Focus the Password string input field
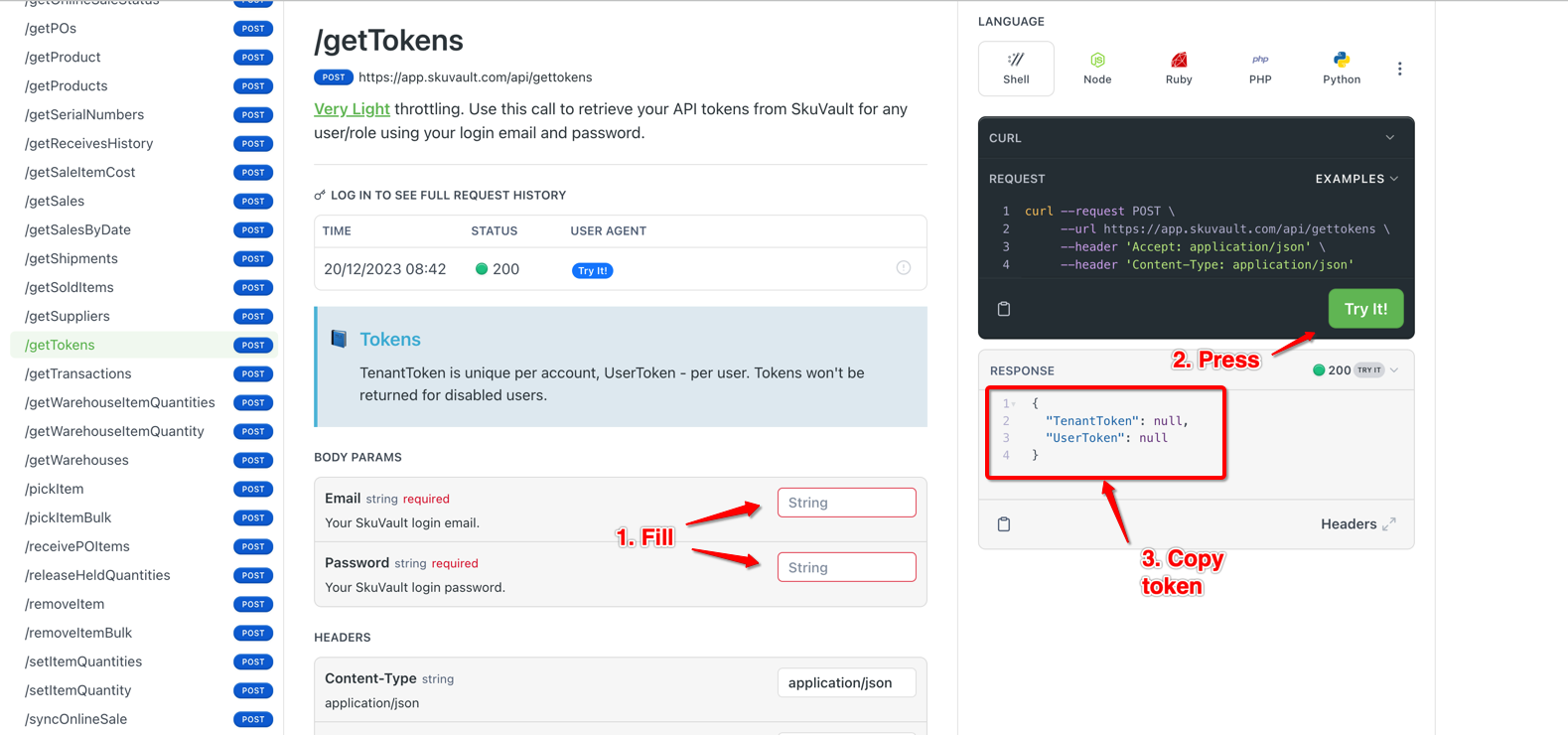1568x735 pixels. [x=846, y=567]
